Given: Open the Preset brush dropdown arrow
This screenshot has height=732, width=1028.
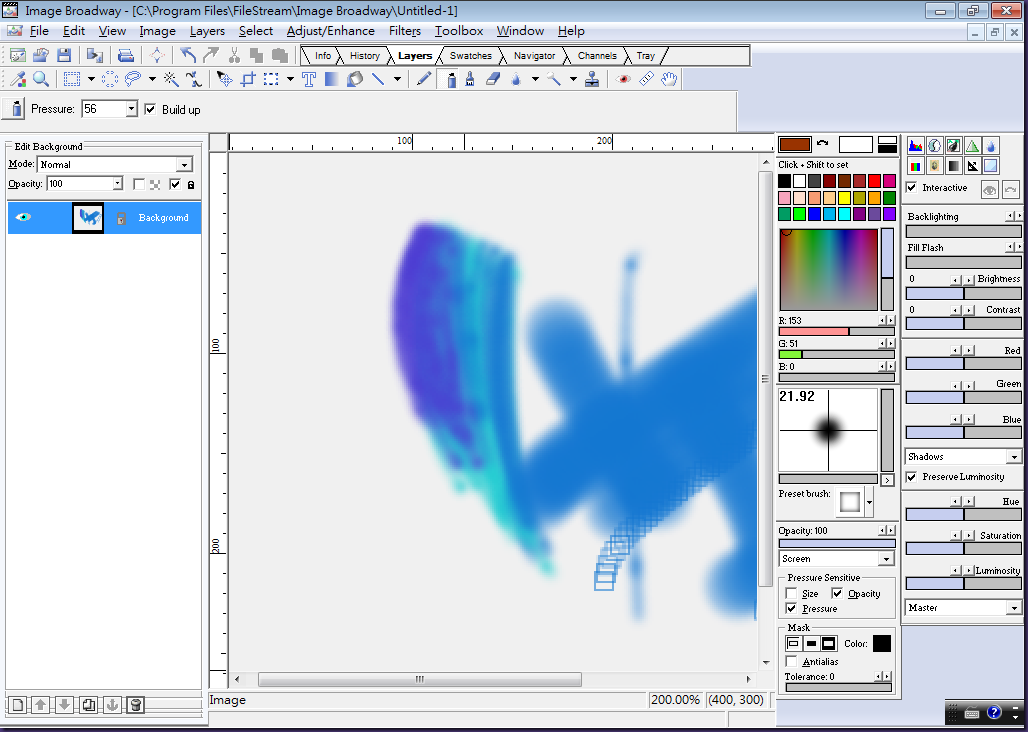Looking at the screenshot, I should (869, 503).
